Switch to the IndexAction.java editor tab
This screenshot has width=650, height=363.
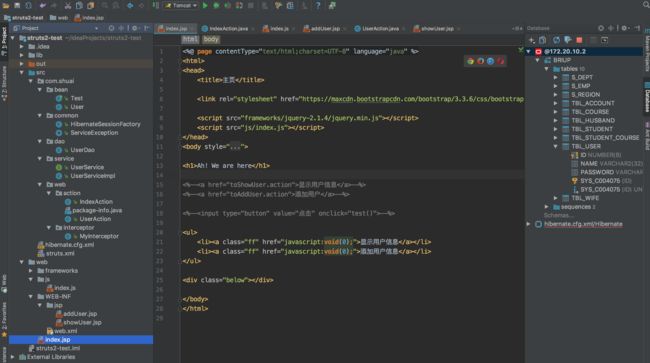pos(228,29)
